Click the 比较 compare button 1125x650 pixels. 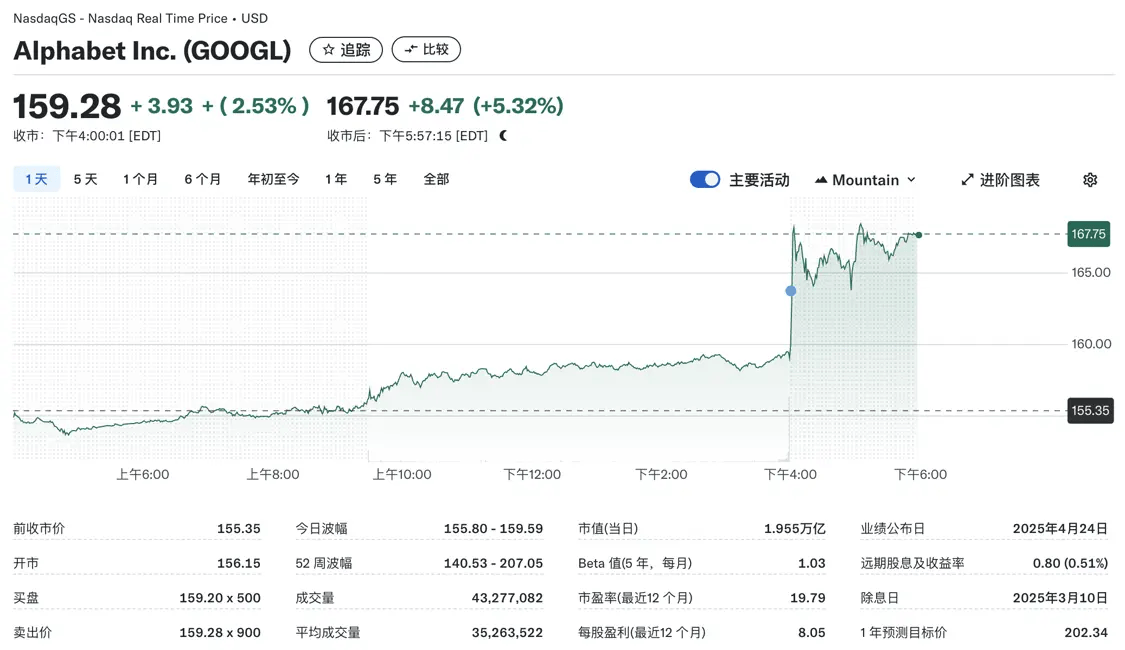[426, 50]
